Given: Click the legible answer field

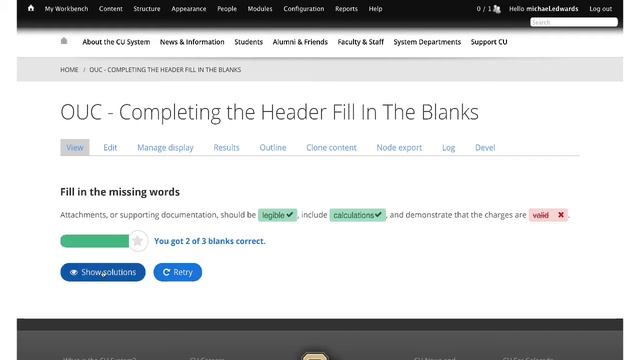Looking at the screenshot, I should click(278, 215).
